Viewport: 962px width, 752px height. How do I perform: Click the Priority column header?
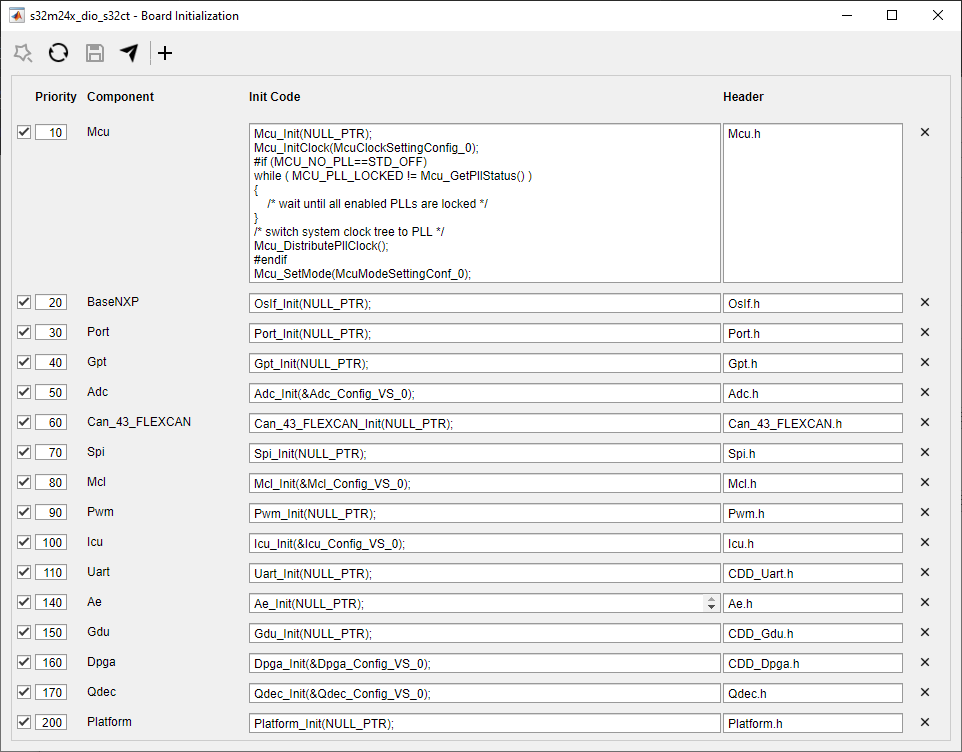[x=56, y=97]
